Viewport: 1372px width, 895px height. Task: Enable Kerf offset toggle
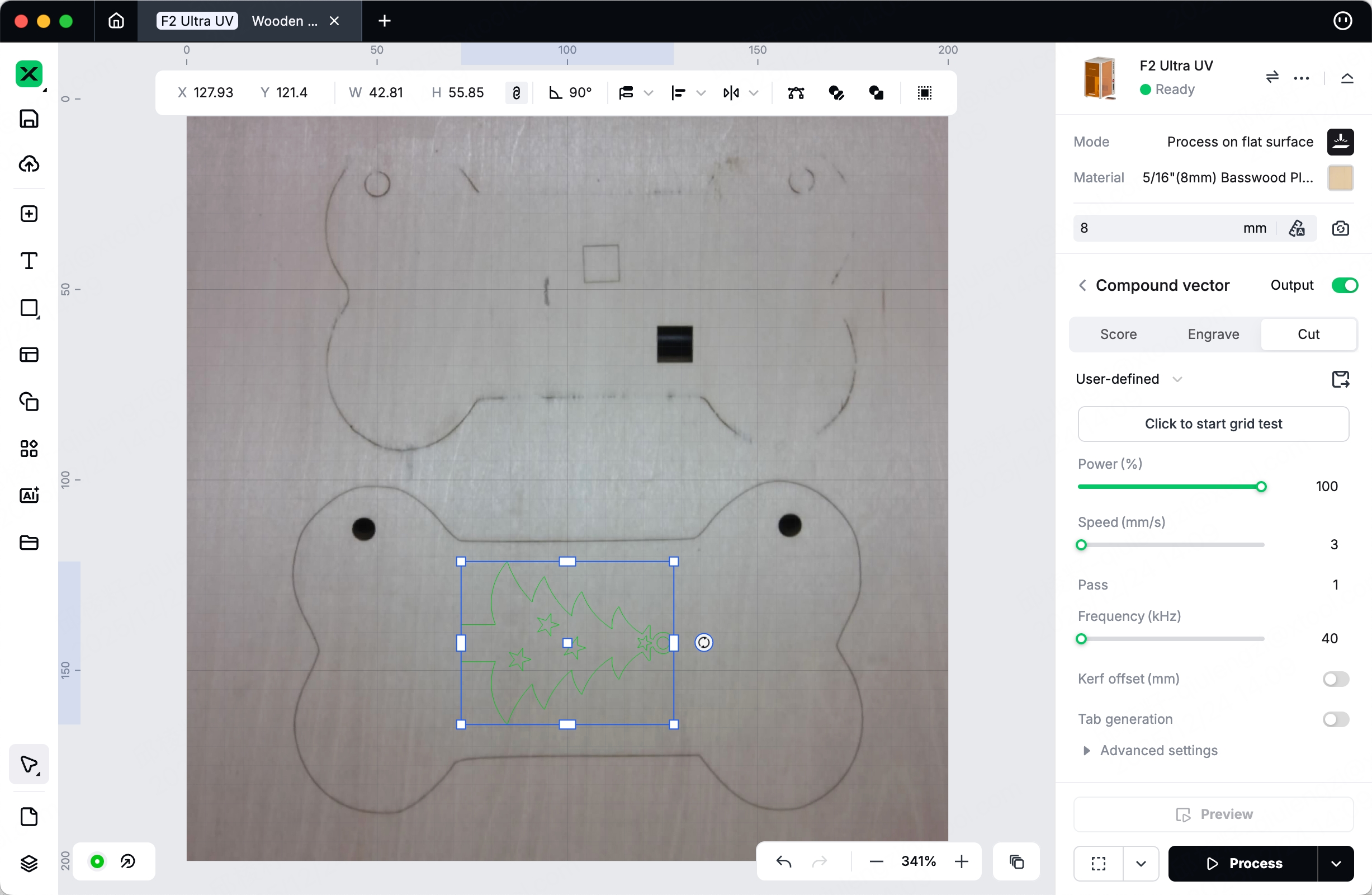[x=1336, y=679]
